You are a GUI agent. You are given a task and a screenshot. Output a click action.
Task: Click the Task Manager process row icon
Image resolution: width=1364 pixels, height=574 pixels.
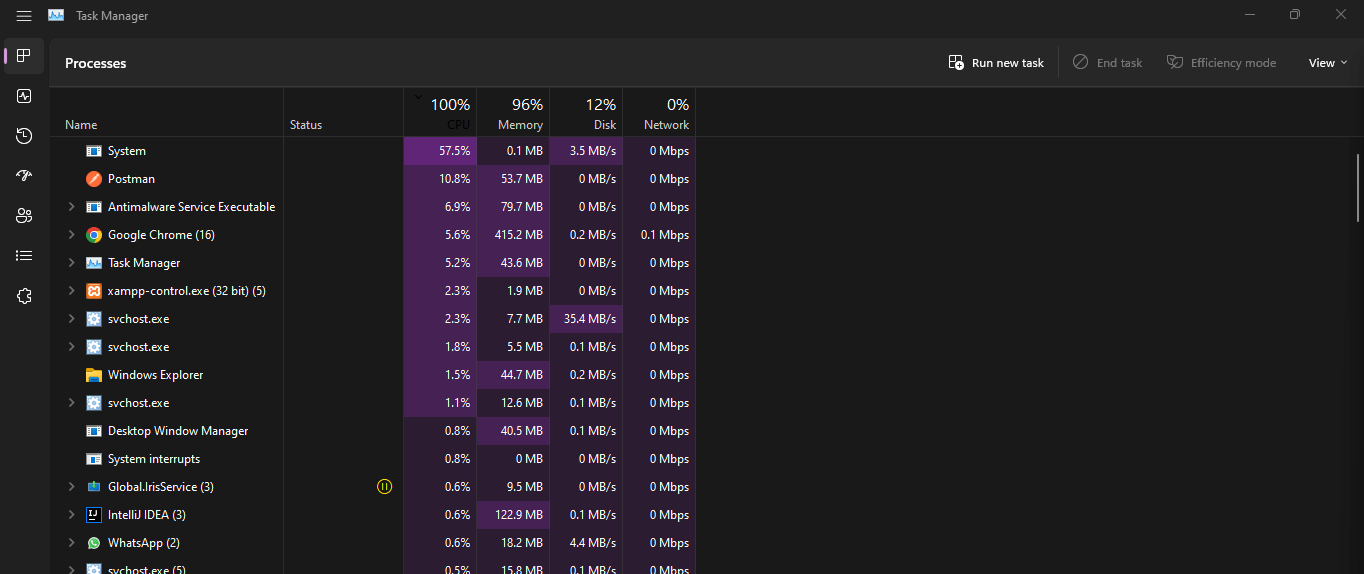[94, 263]
